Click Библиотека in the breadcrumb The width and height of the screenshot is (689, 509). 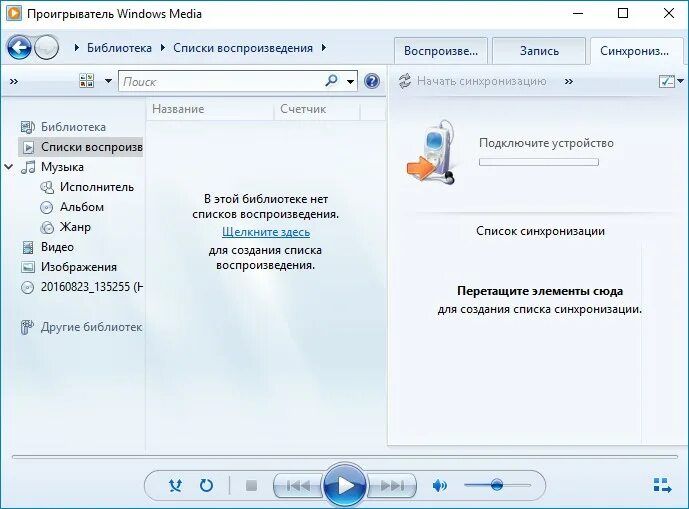pos(119,47)
